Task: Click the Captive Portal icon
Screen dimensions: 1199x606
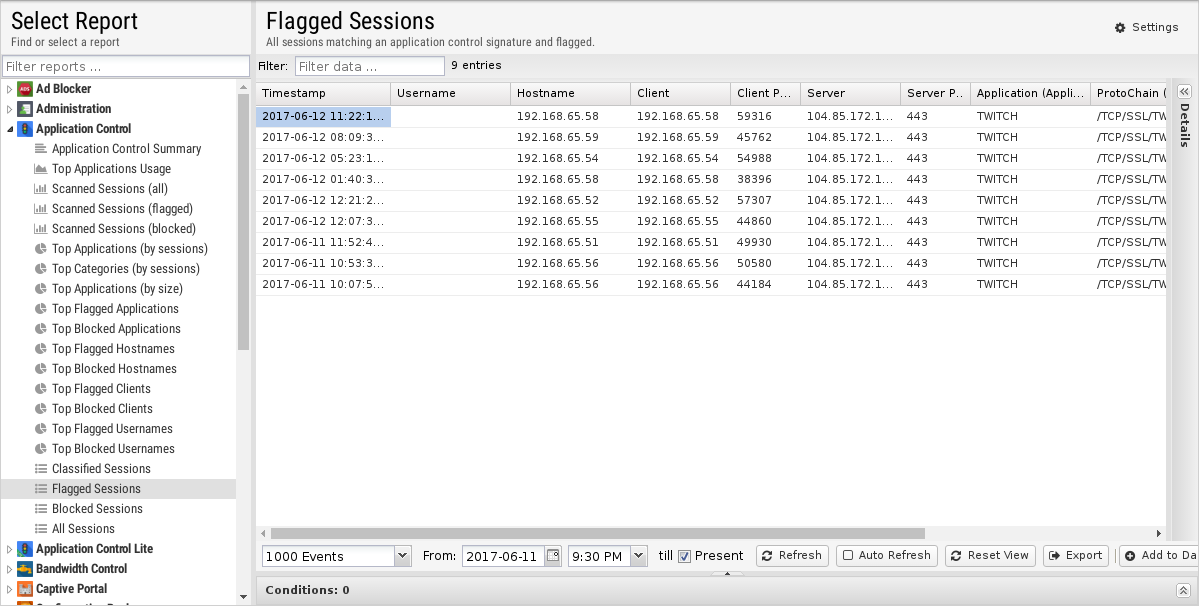Action: (x=24, y=588)
